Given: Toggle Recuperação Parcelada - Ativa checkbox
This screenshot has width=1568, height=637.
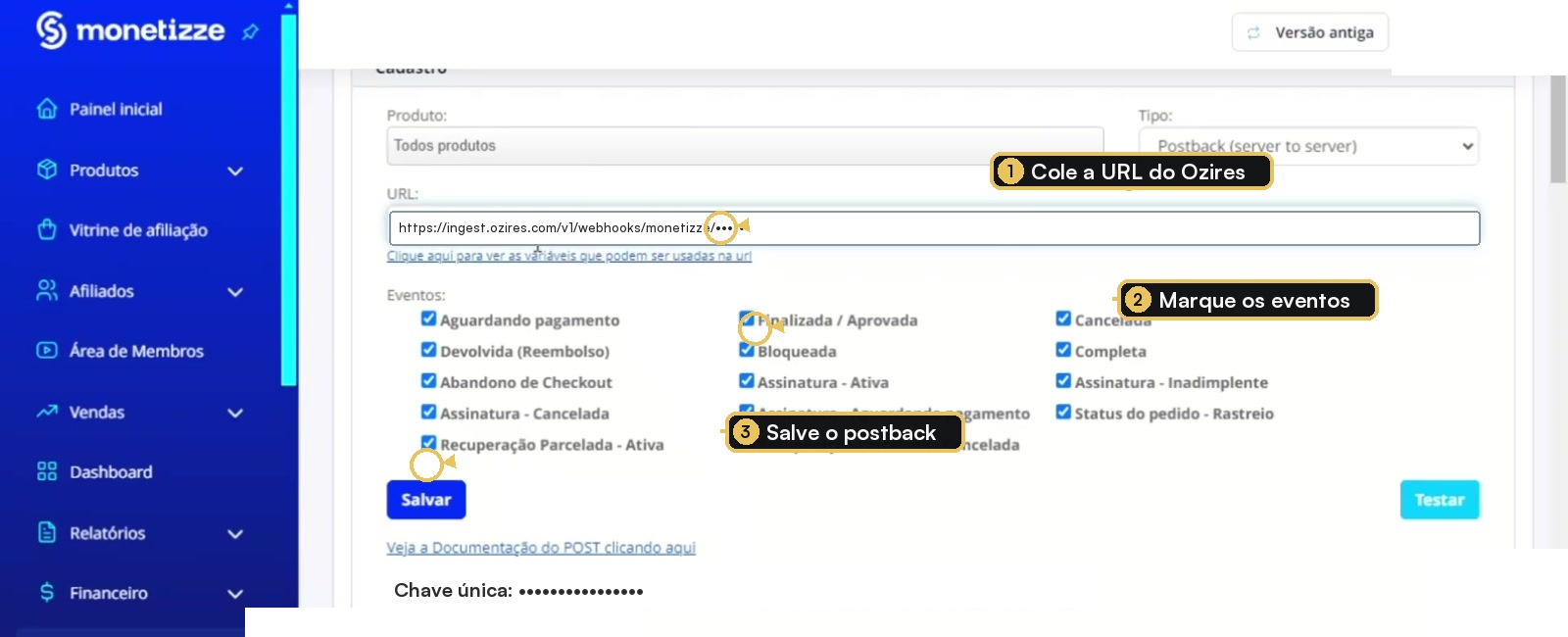Looking at the screenshot, I should point(428,443).
